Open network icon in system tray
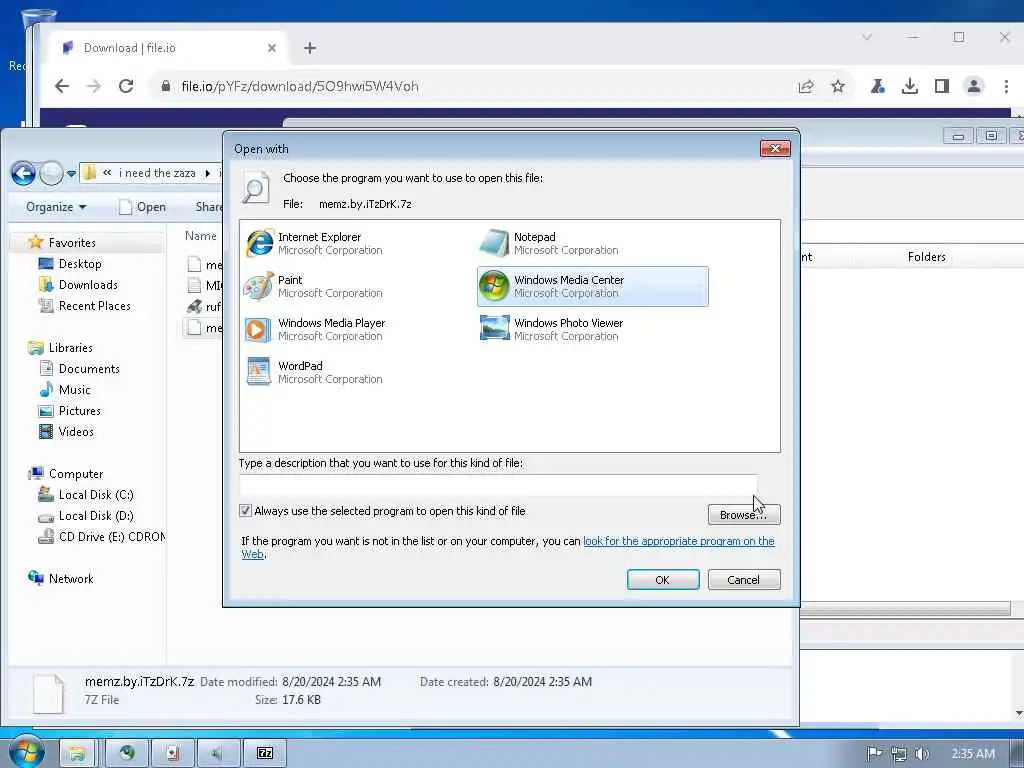Image resolution: width=1024 pixels, height=768 pixels. click(899, 754)
